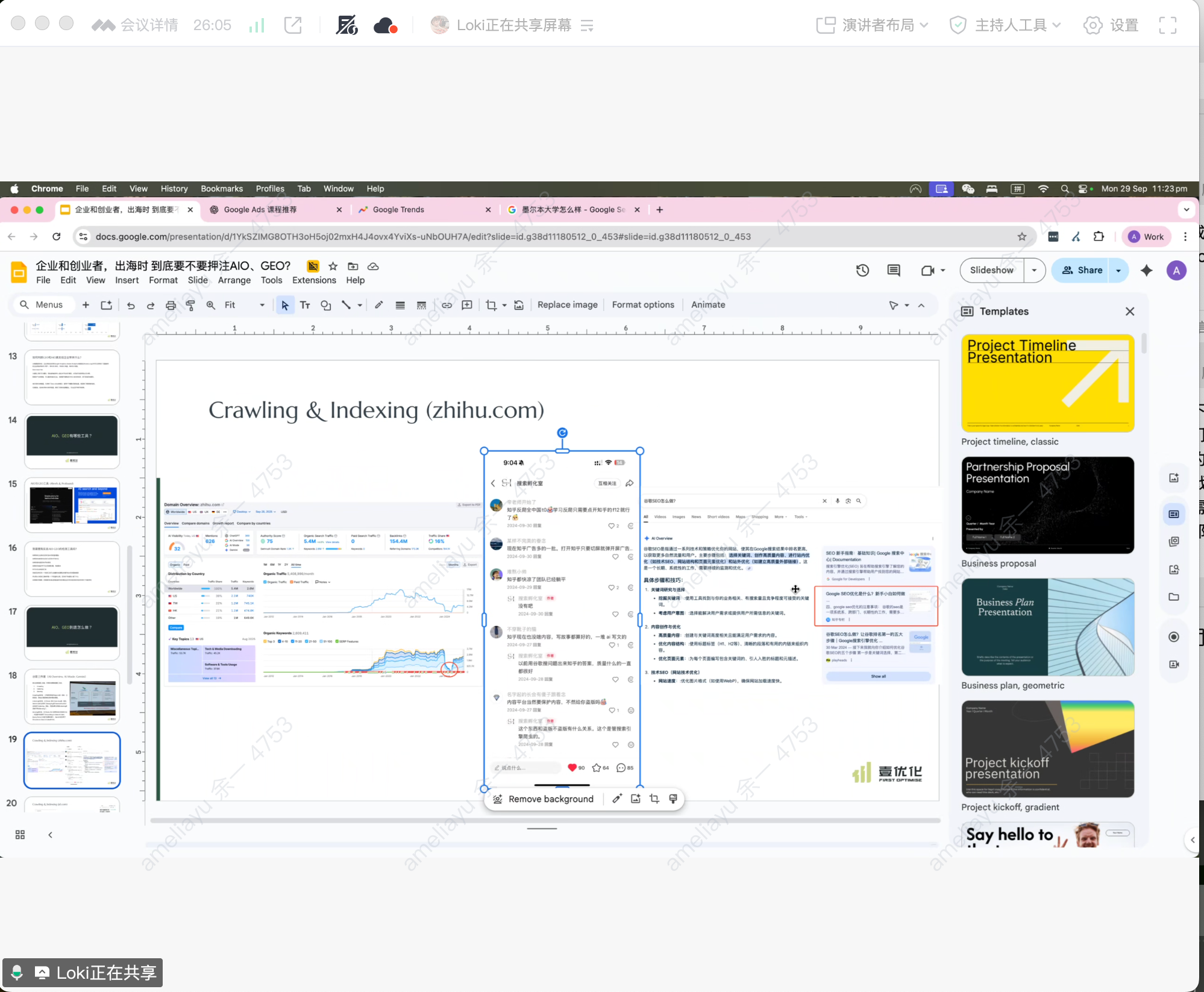This screenshot has height=992, width=1204.
Task: Toggle the grid view button
Action: [20, 835]
